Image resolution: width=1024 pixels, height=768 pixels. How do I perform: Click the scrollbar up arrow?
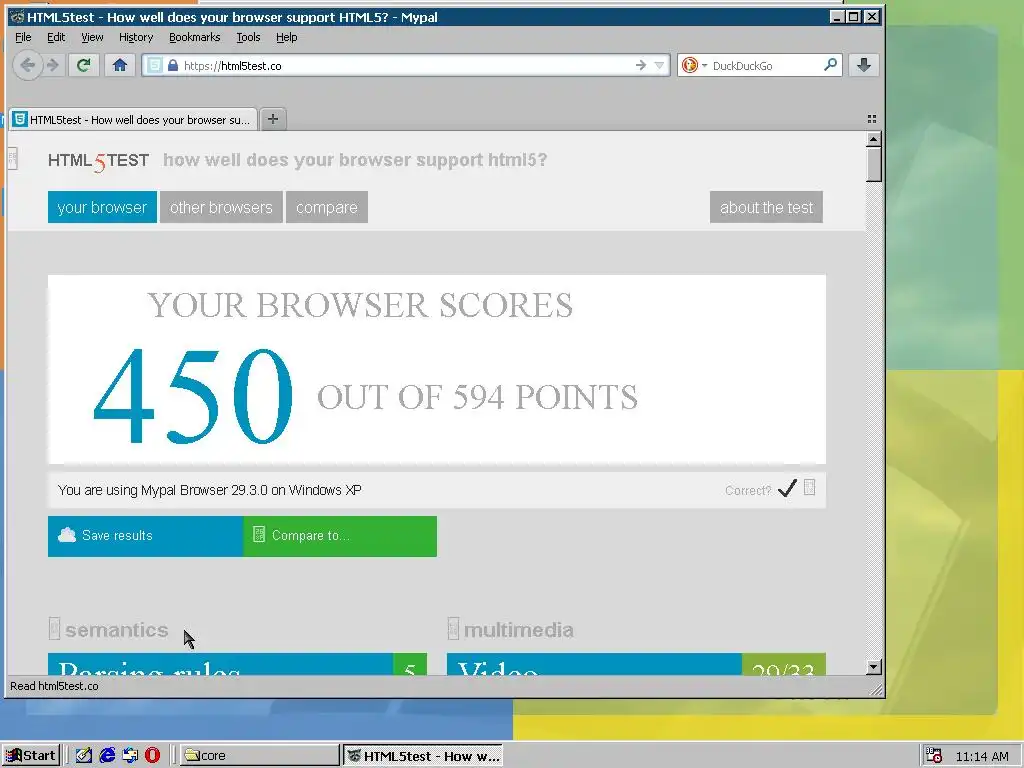click(x=874, y=139)
